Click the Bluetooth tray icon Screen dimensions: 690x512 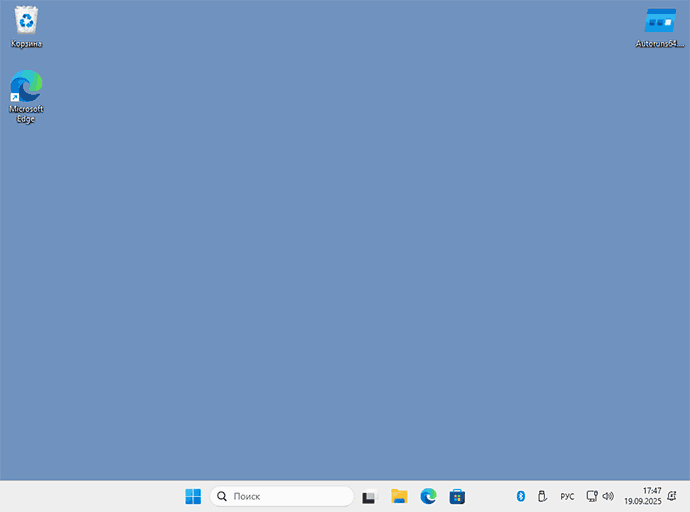point(520,496)
